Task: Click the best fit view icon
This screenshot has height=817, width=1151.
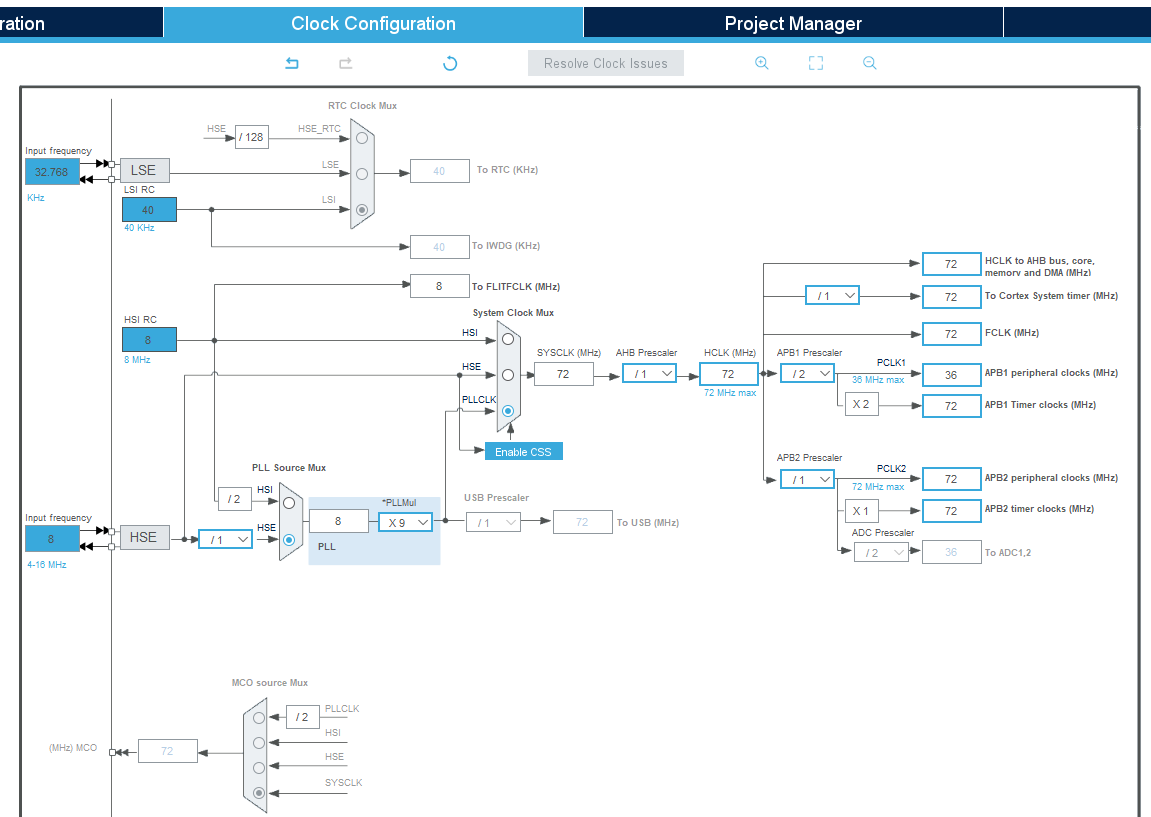Action: (x=815, y=63)
